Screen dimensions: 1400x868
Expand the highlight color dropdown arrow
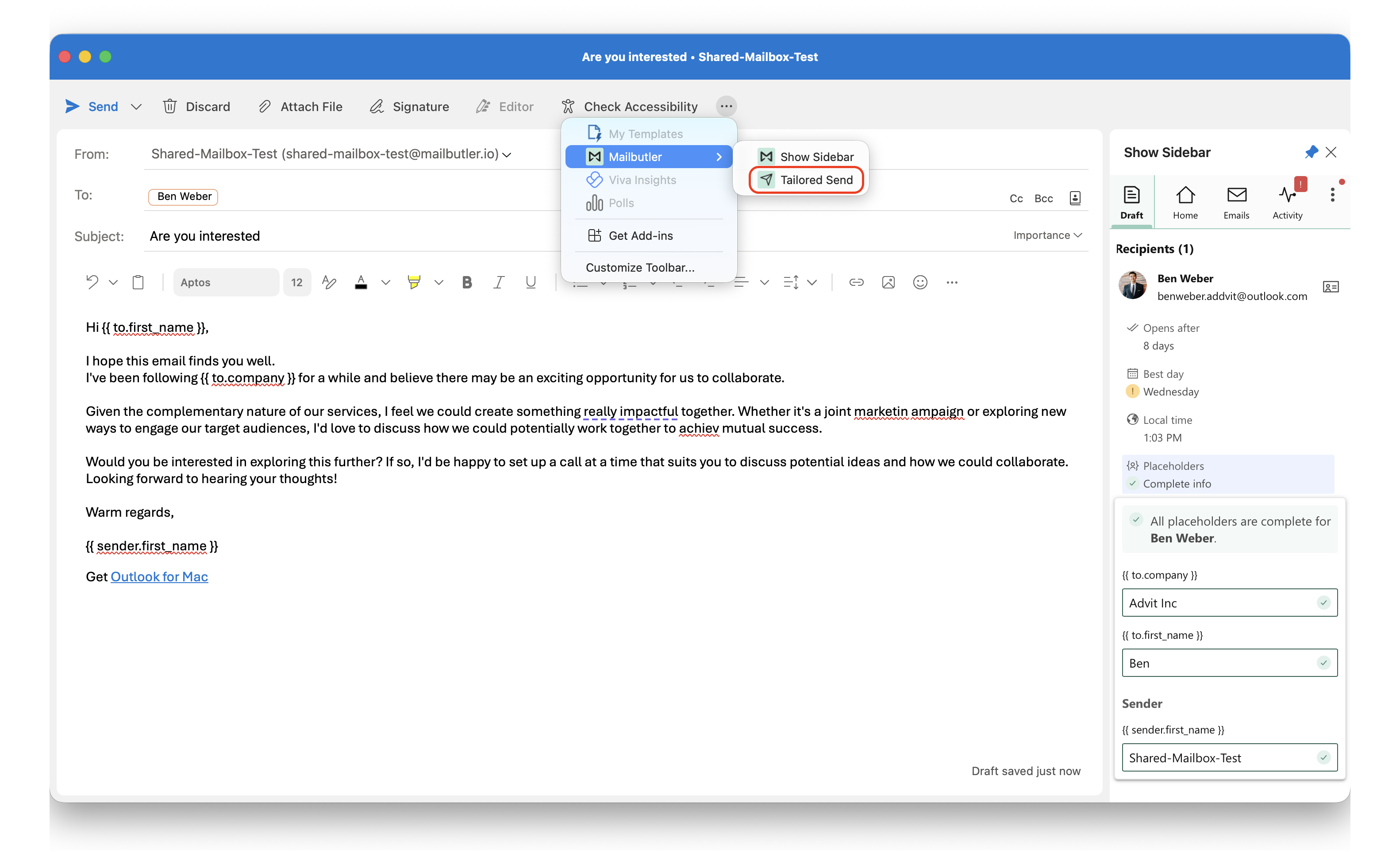pos(438,282)
